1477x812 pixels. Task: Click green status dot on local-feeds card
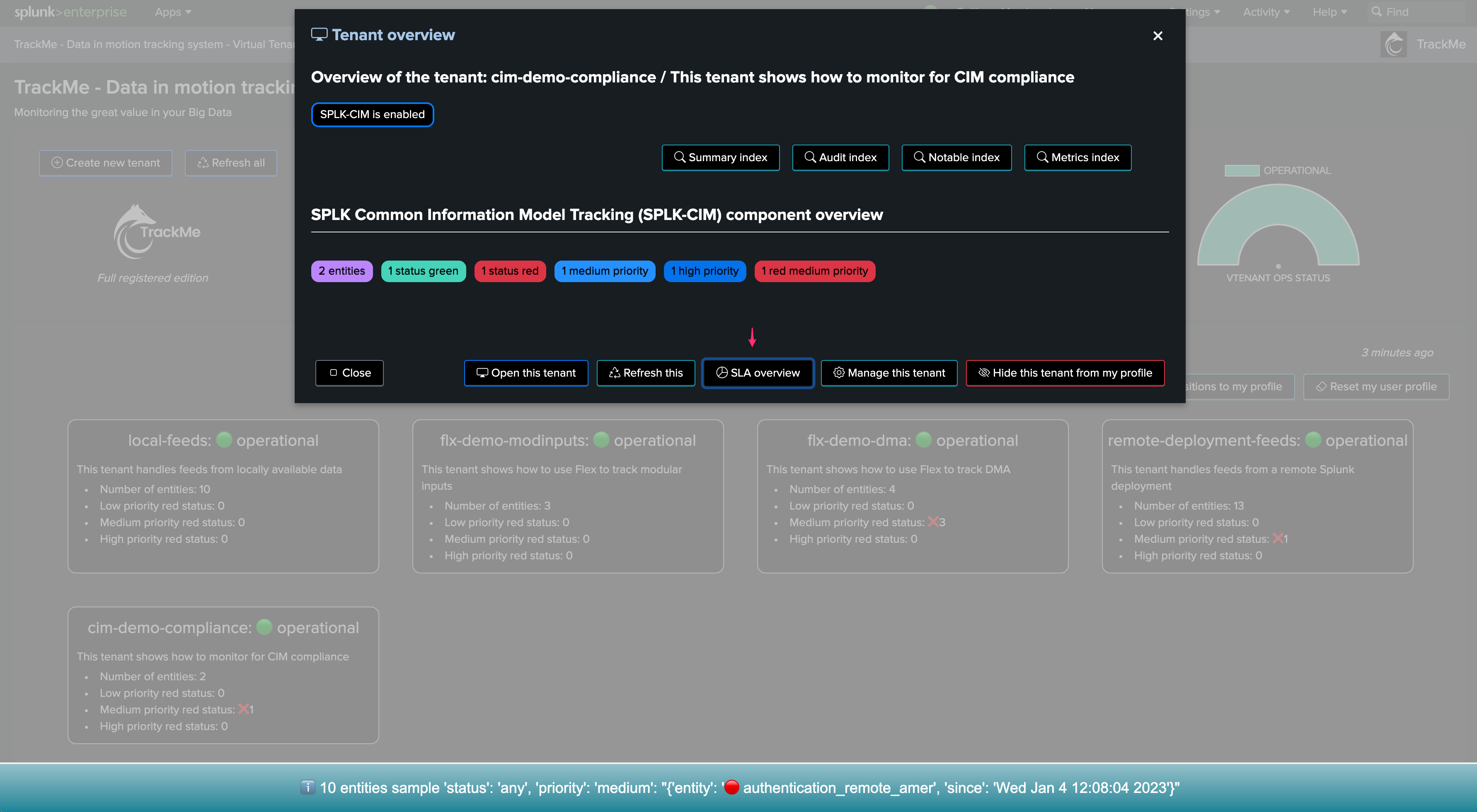[224, 440]
